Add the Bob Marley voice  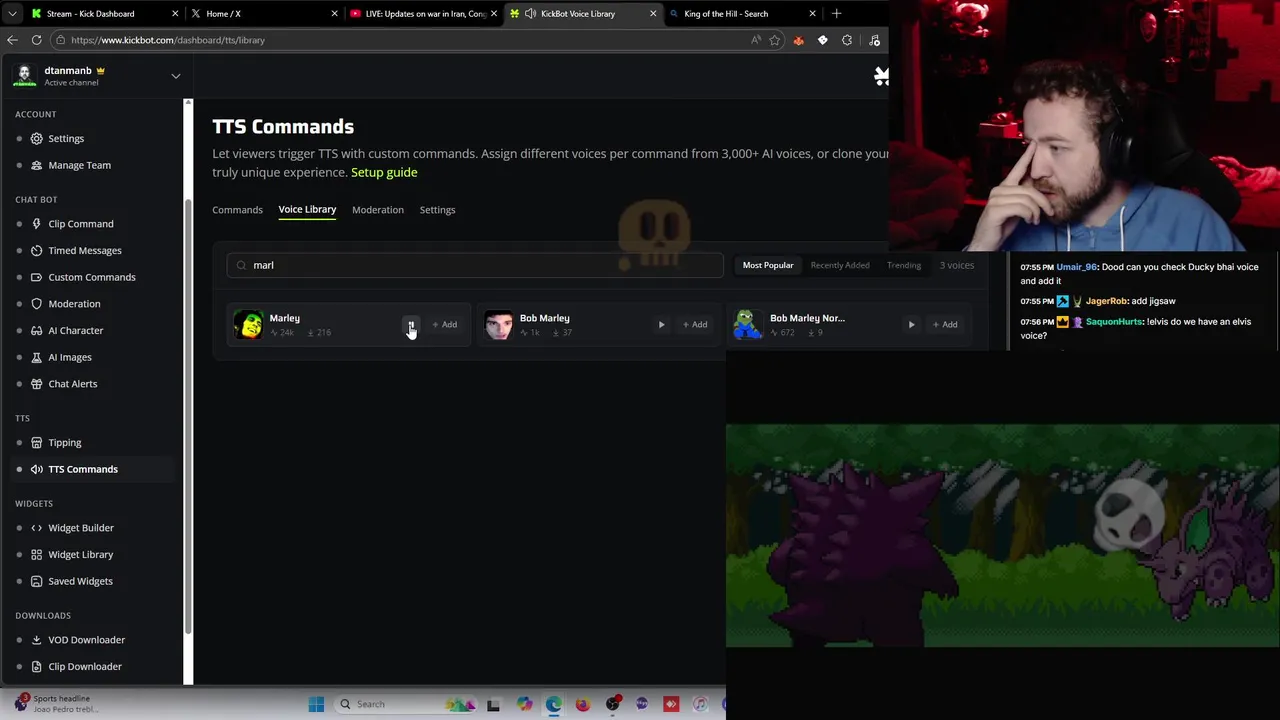coord(695,325)
